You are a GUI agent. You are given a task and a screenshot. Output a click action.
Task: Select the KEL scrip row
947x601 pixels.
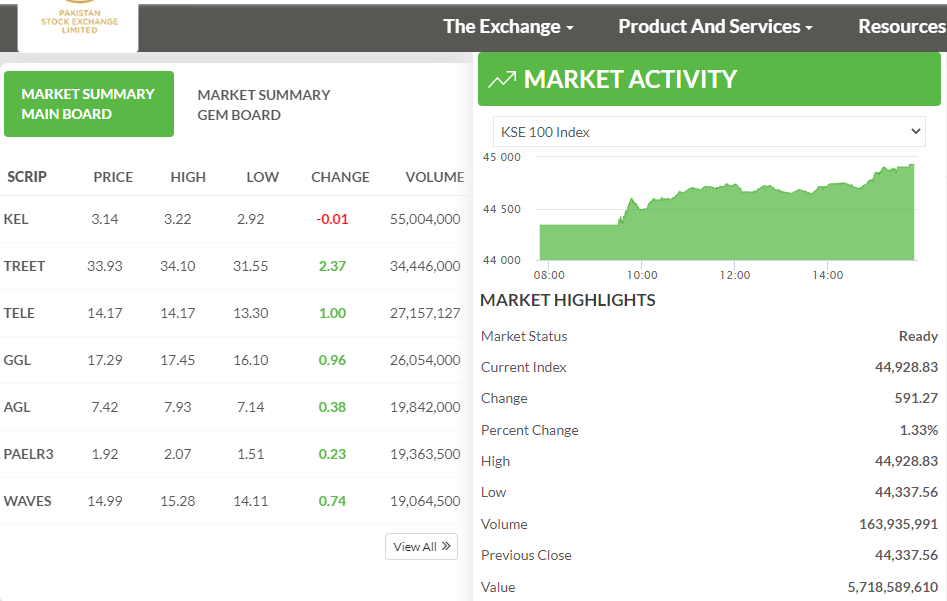(16, 219)
